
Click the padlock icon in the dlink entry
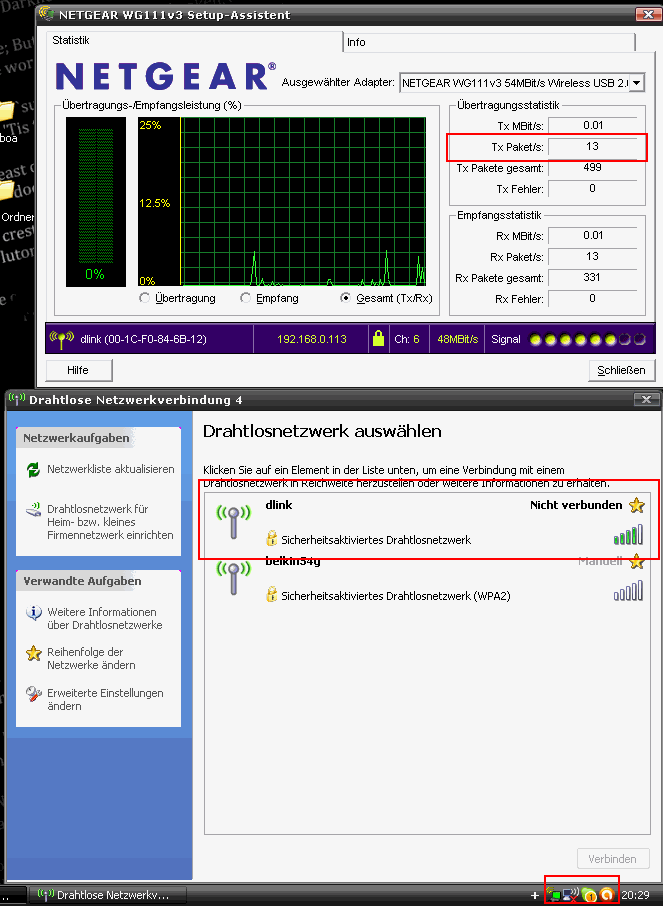coord(271,539)
